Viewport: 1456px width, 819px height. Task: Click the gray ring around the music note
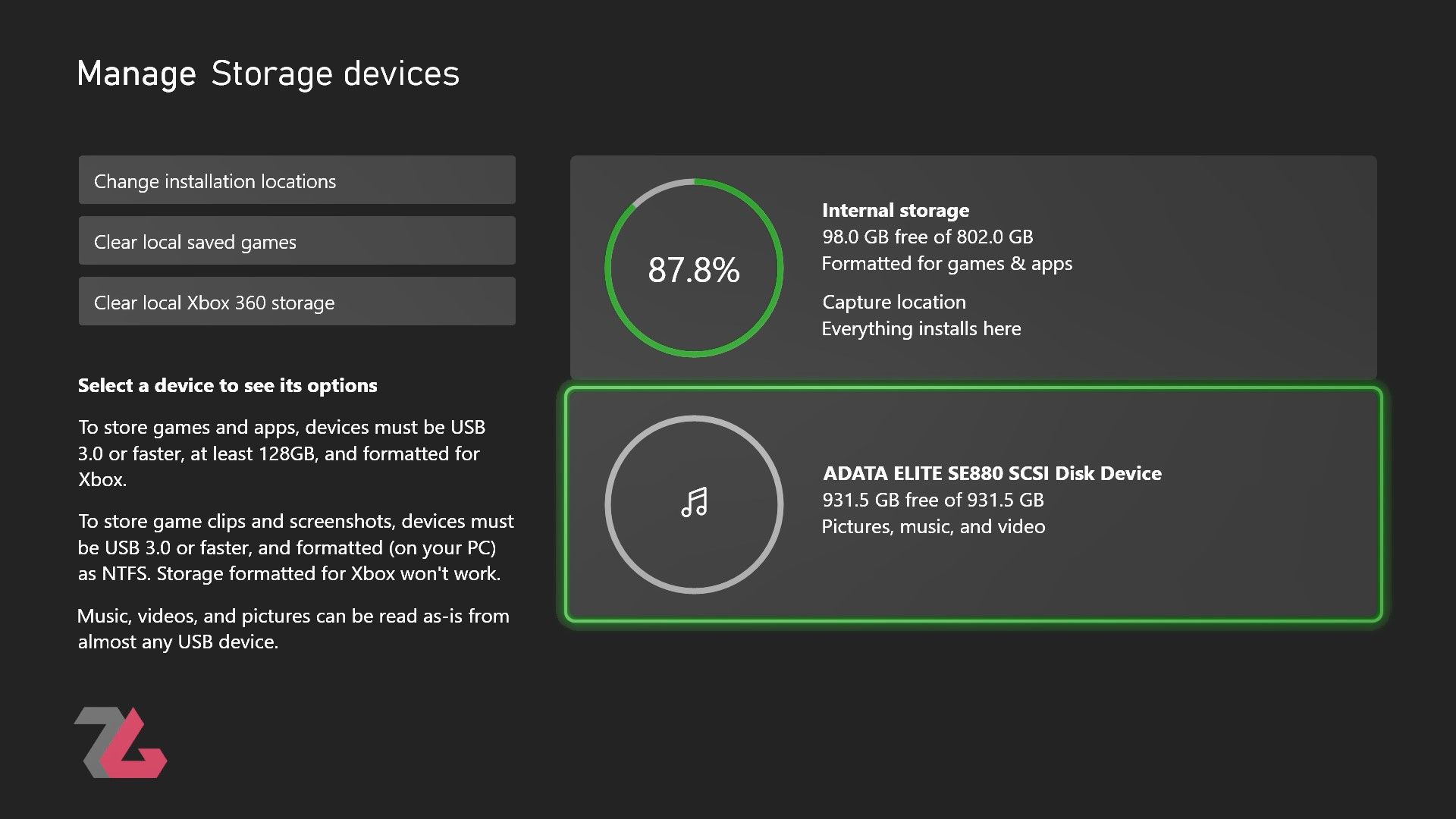(x=607, y=504)
